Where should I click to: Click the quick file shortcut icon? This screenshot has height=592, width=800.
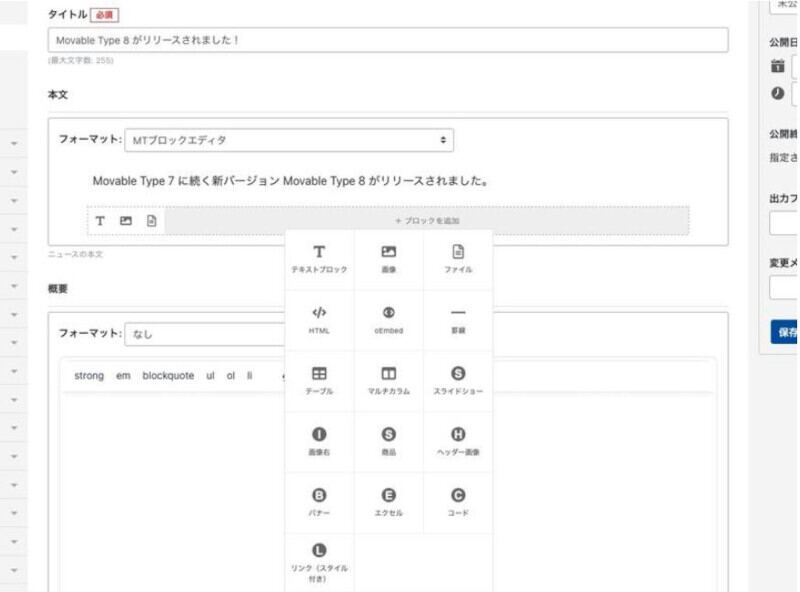[152, 221]
